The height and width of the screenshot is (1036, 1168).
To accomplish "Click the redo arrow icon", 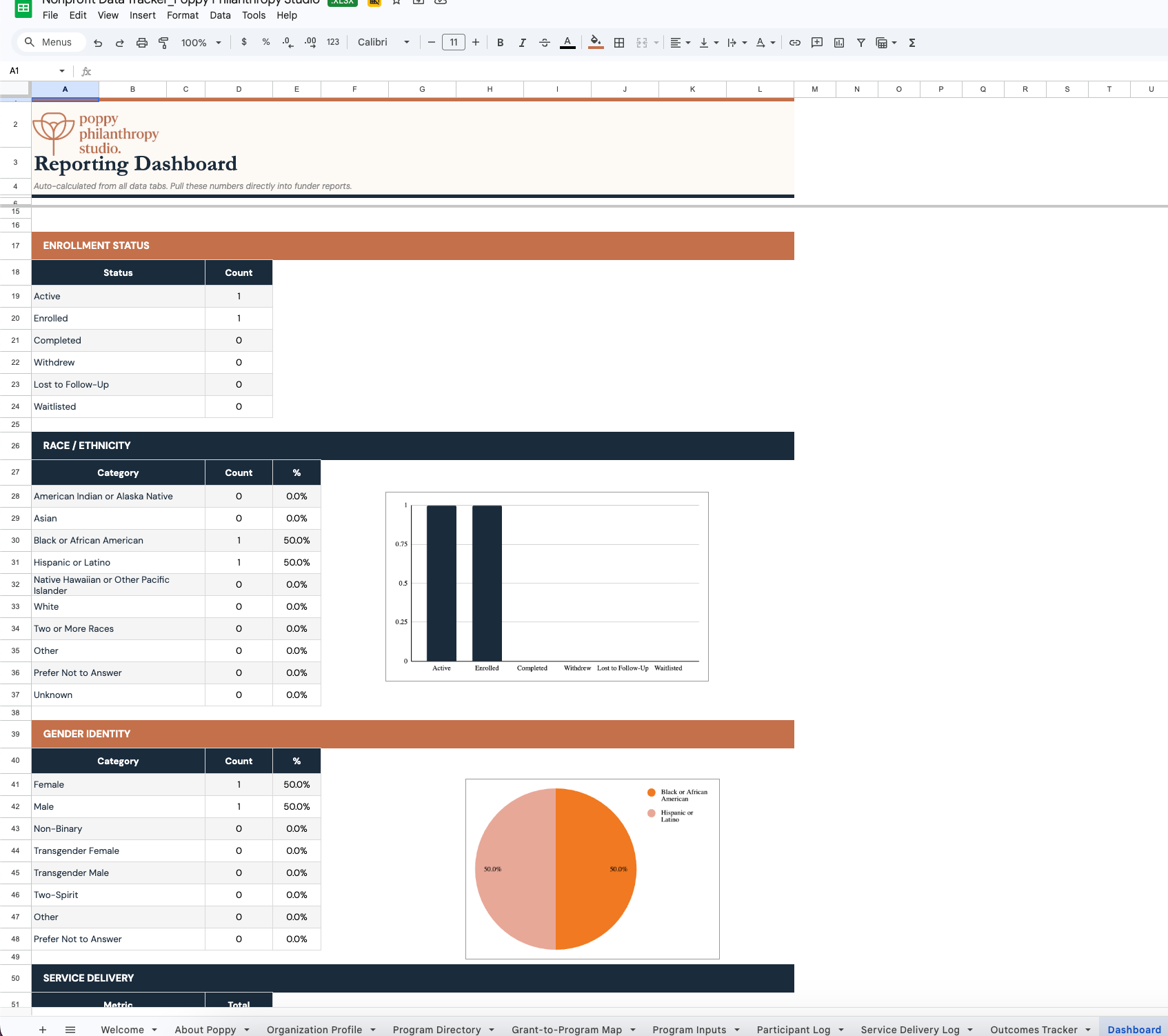I will [x=120, y=43].
